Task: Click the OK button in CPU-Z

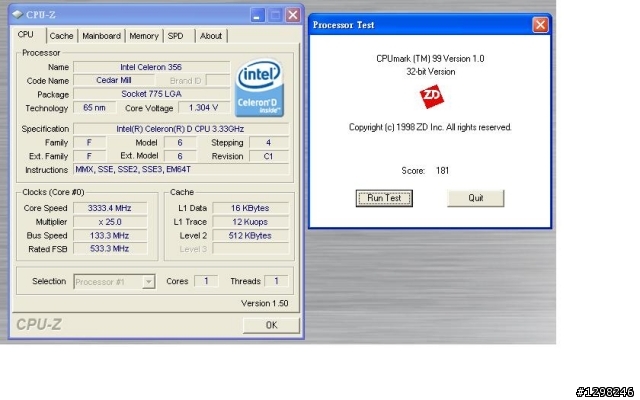Action: tap(271, 325)
